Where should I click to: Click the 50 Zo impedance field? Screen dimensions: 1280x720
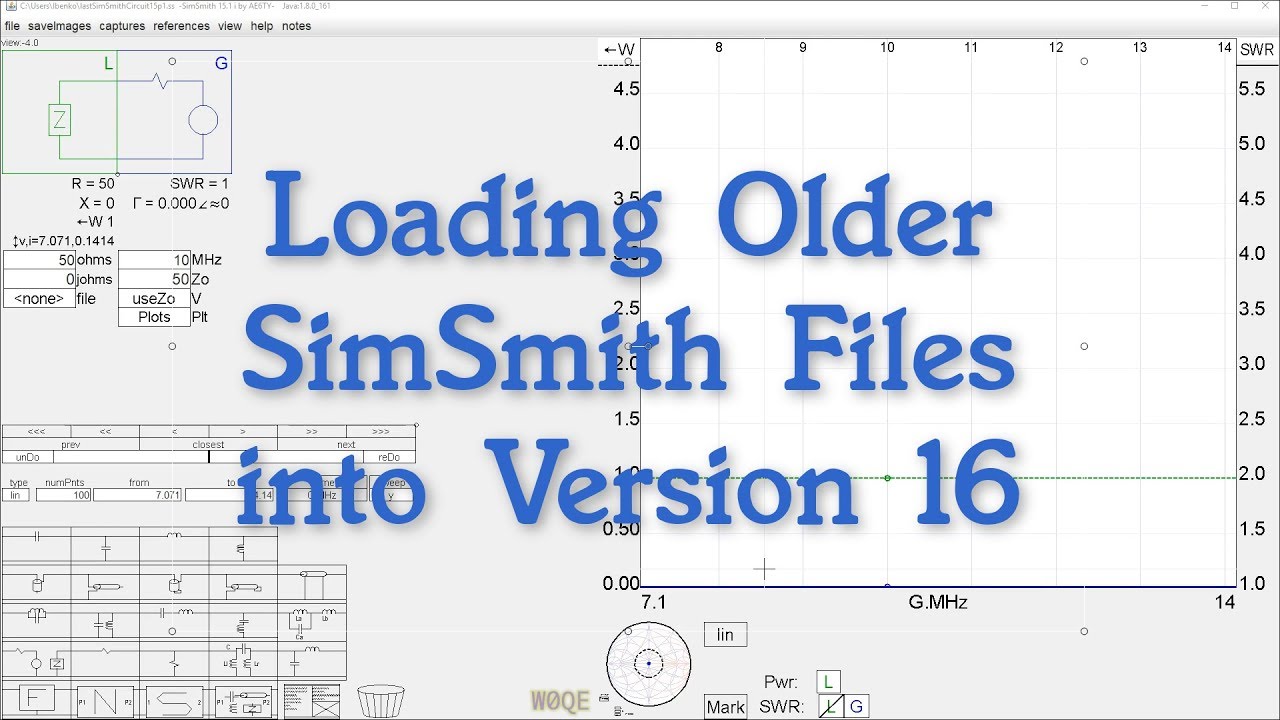pos(153,279)
